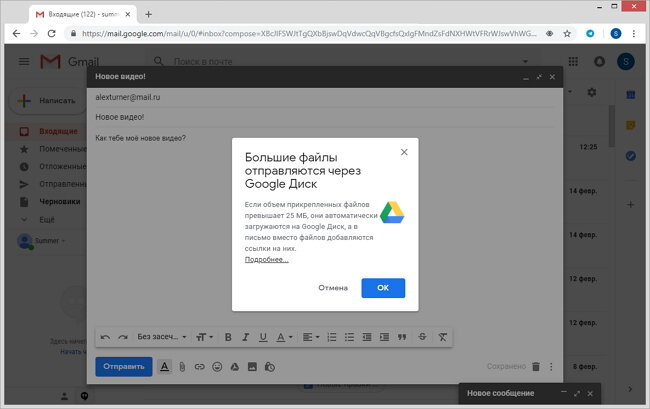Reload the page in Chrome

pos(51,34)
